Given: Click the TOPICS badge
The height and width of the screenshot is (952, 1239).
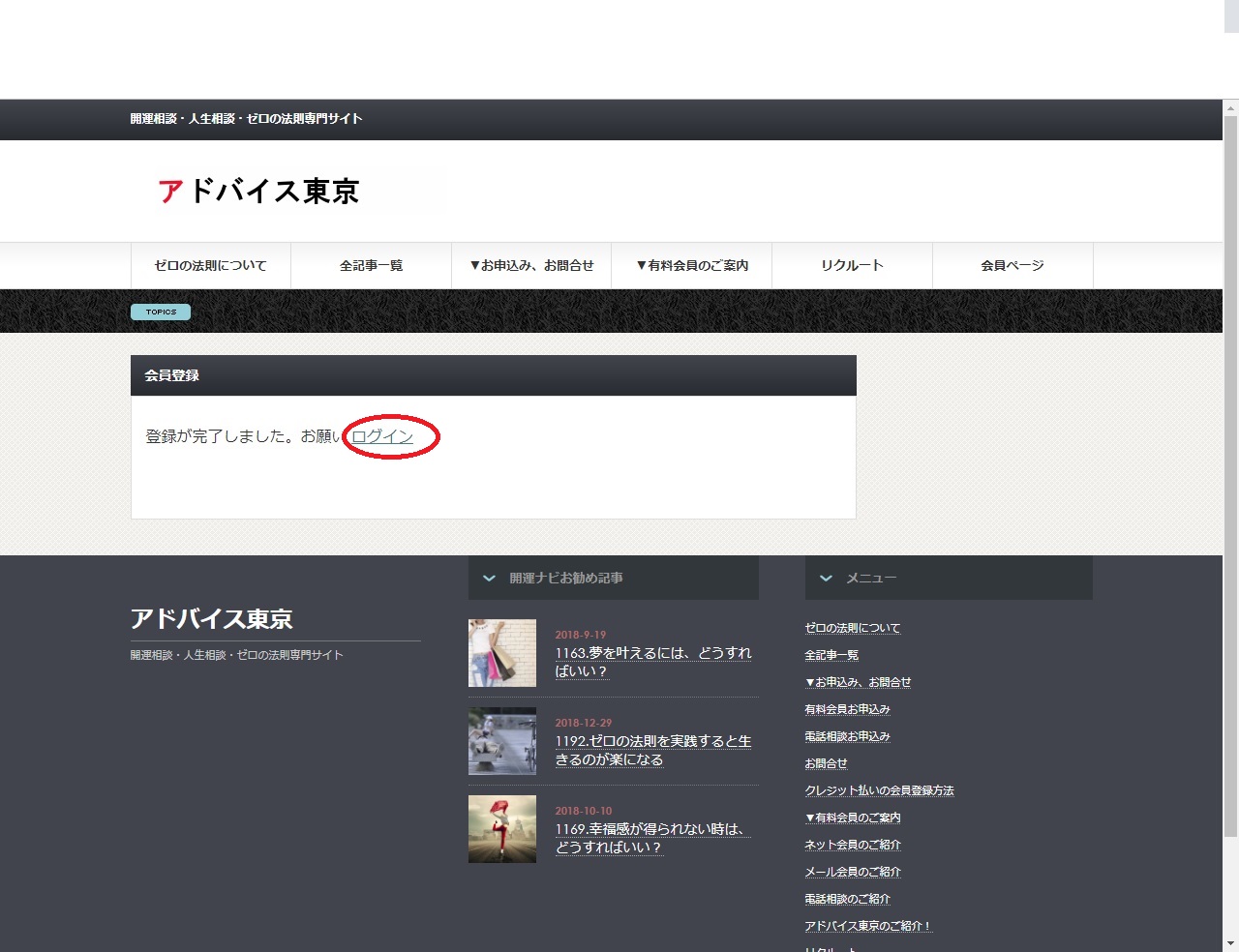Looking at the screenshot, I should pyautogui.click(x=161, y=312).
